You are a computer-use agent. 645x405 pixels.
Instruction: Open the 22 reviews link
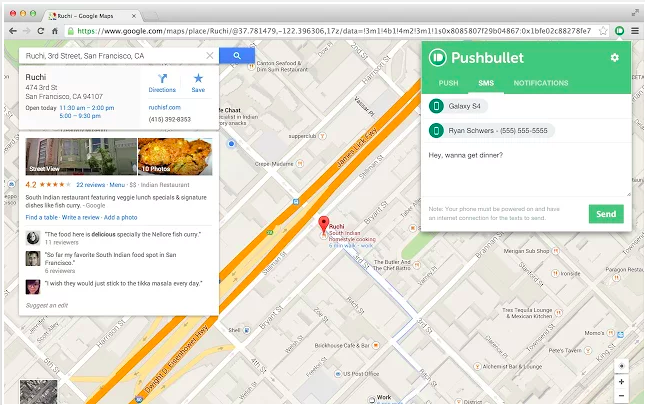90,185
